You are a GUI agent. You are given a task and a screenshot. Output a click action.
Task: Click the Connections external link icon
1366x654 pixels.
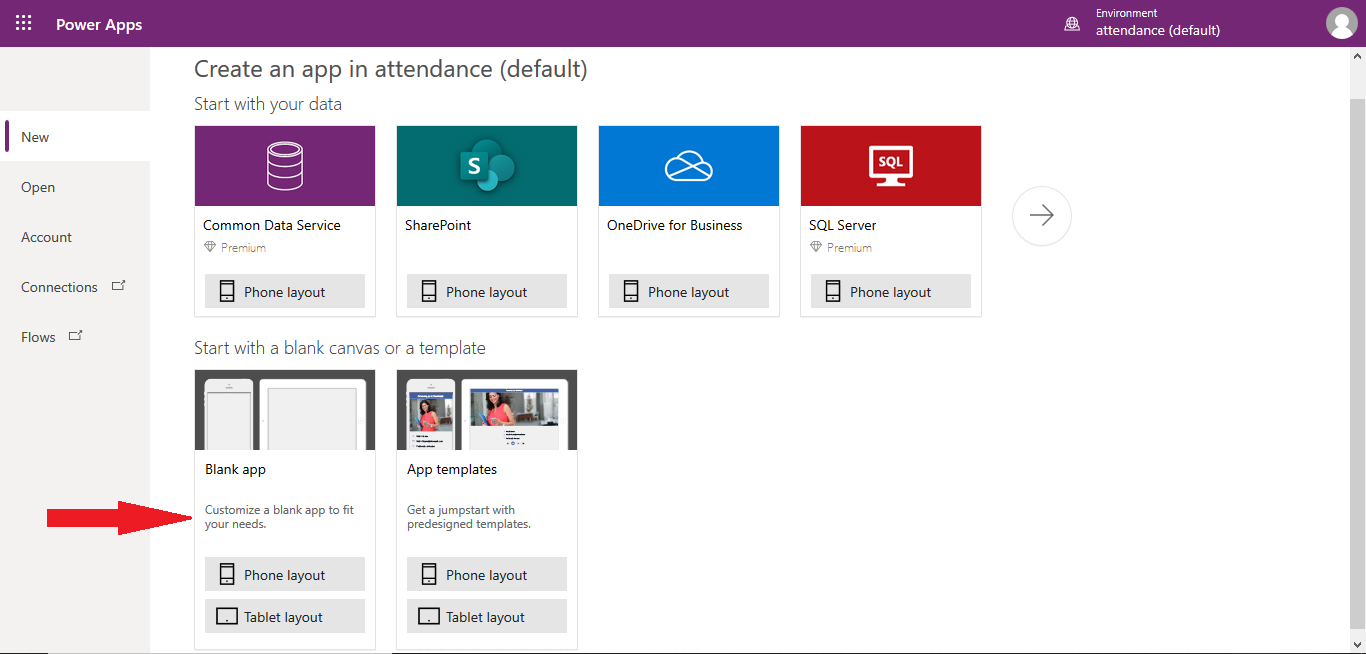[118, 284]
